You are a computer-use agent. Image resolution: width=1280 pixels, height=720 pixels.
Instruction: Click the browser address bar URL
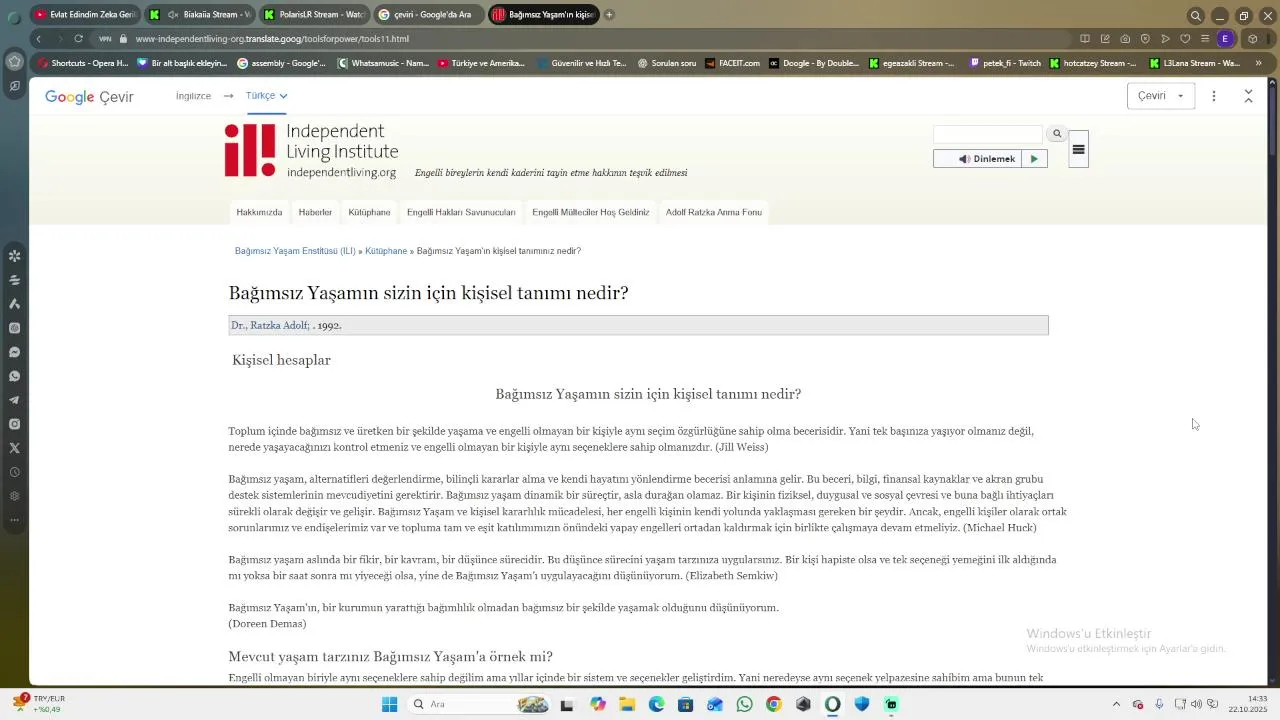[272, 39]
